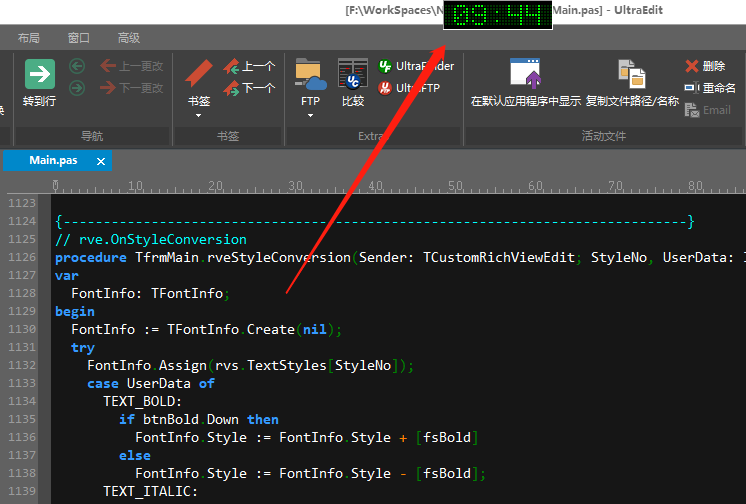This screenshot has width=746, height=504.
Task: Expand the Bookmark dropdown arrow
Action: [198, 116]
